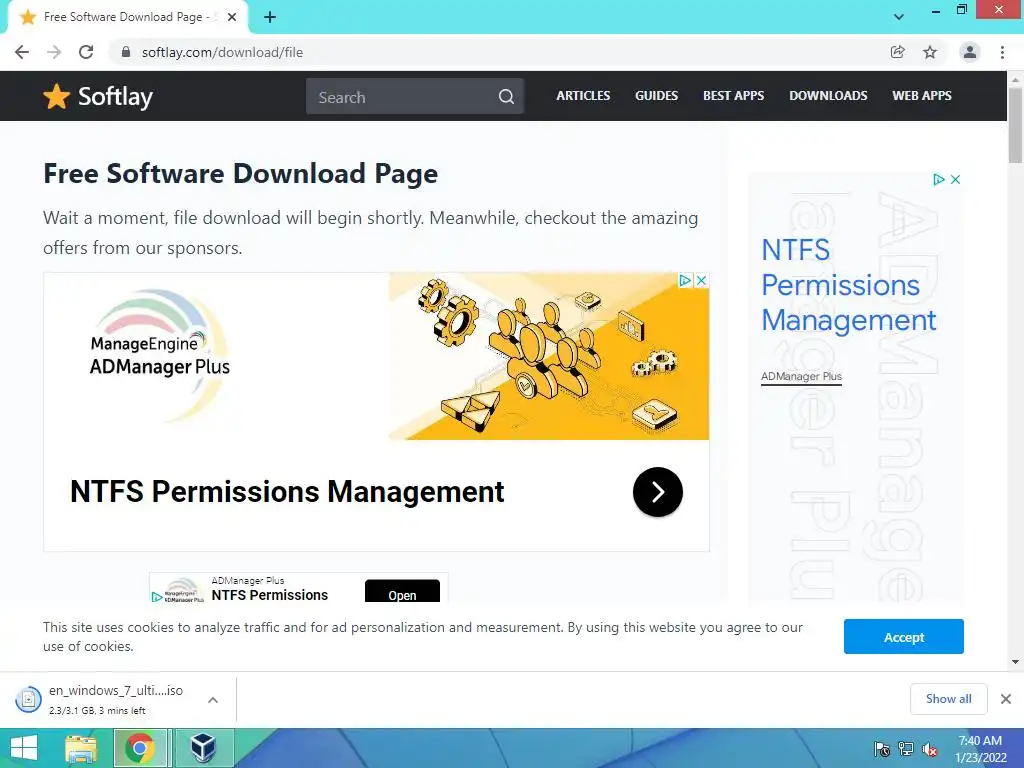The height and width of the screenshot is (768, 1024).
Task: Click the Chrome taskbar icon
Action: (x=140, y=748)
